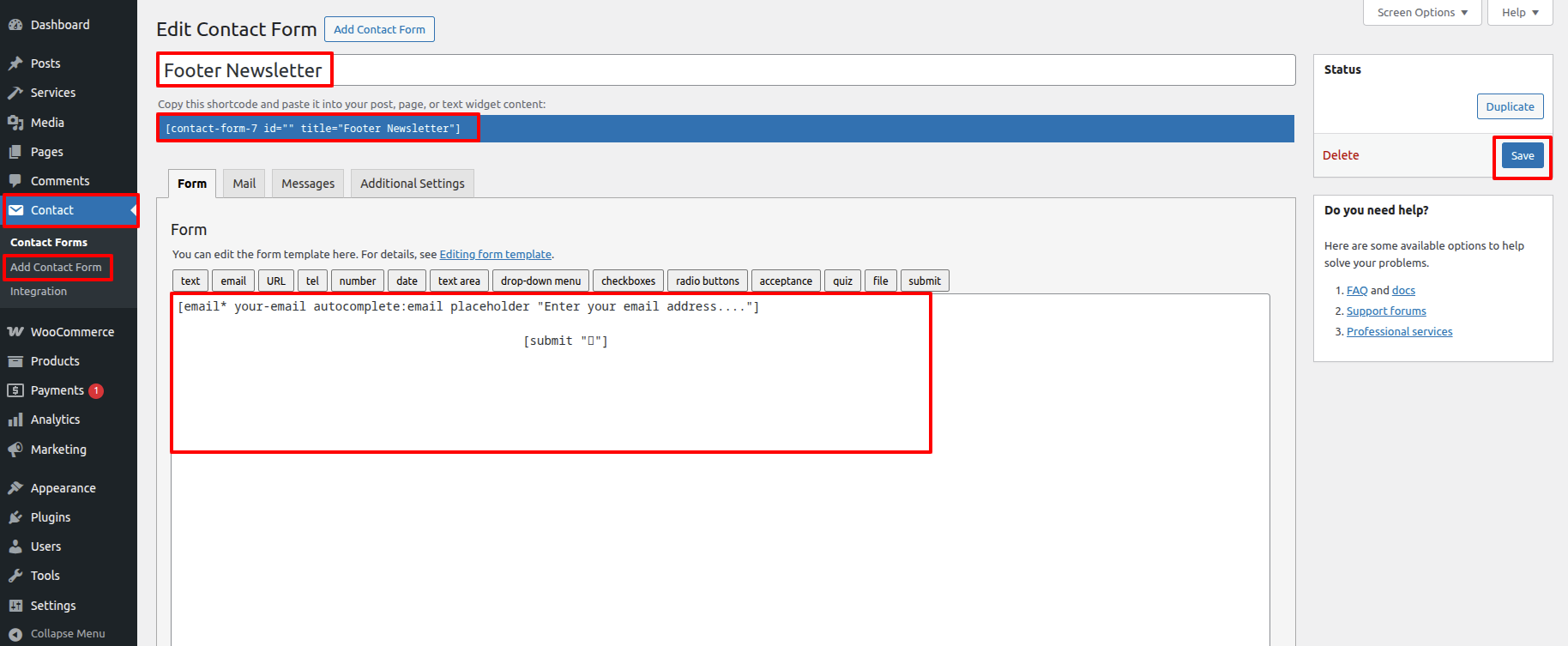The width and height of the screenshot is (1568, 646).
Task: Switch to the Mail tab
Action: [x=244, y=184]
